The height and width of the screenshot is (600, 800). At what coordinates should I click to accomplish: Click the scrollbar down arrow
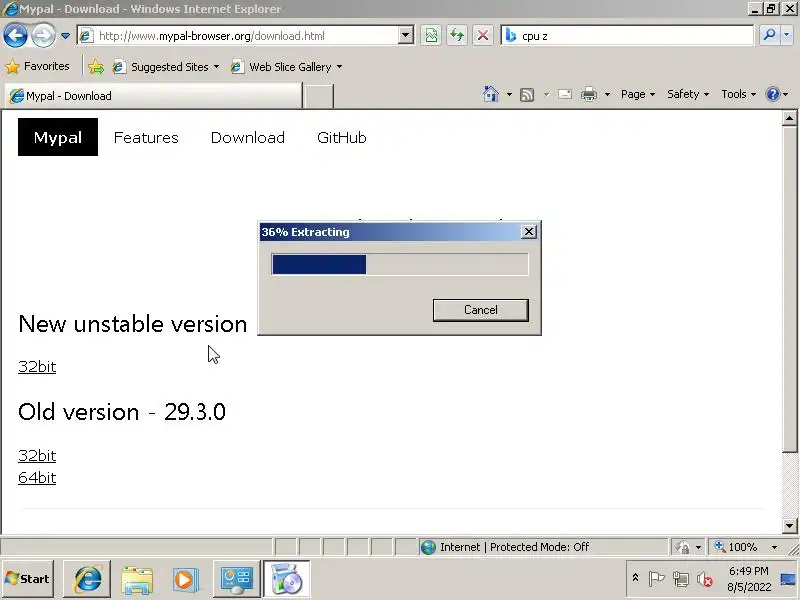[x=789, y=526]
